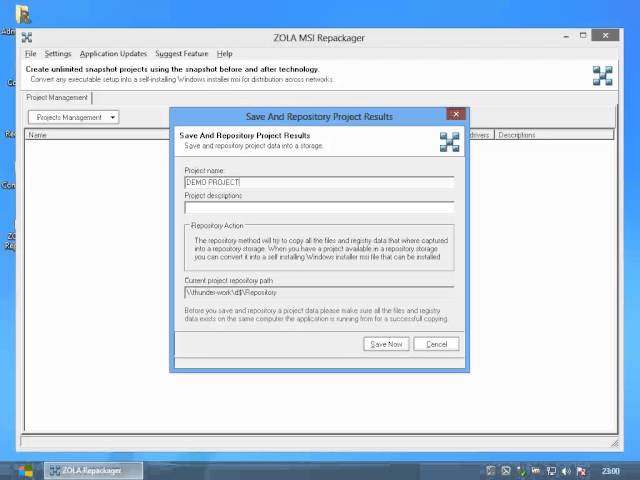Focus the Project description input field
Image resolution: width=640 pixels, height=480 pixels.
[x=319, y=207]
